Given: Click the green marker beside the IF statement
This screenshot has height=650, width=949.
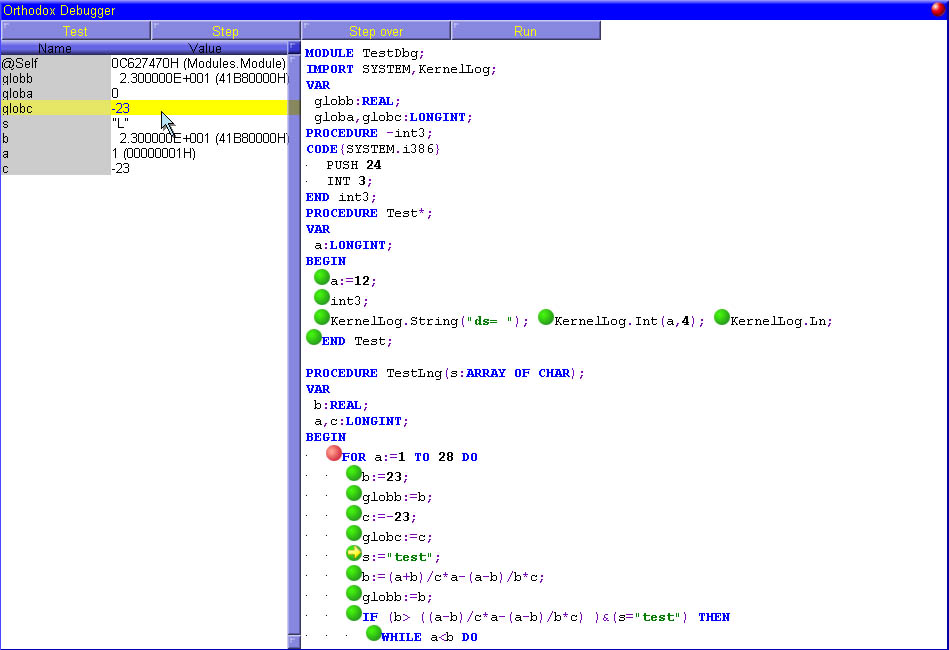Looking at the screenshot, I should pos(354,613).
